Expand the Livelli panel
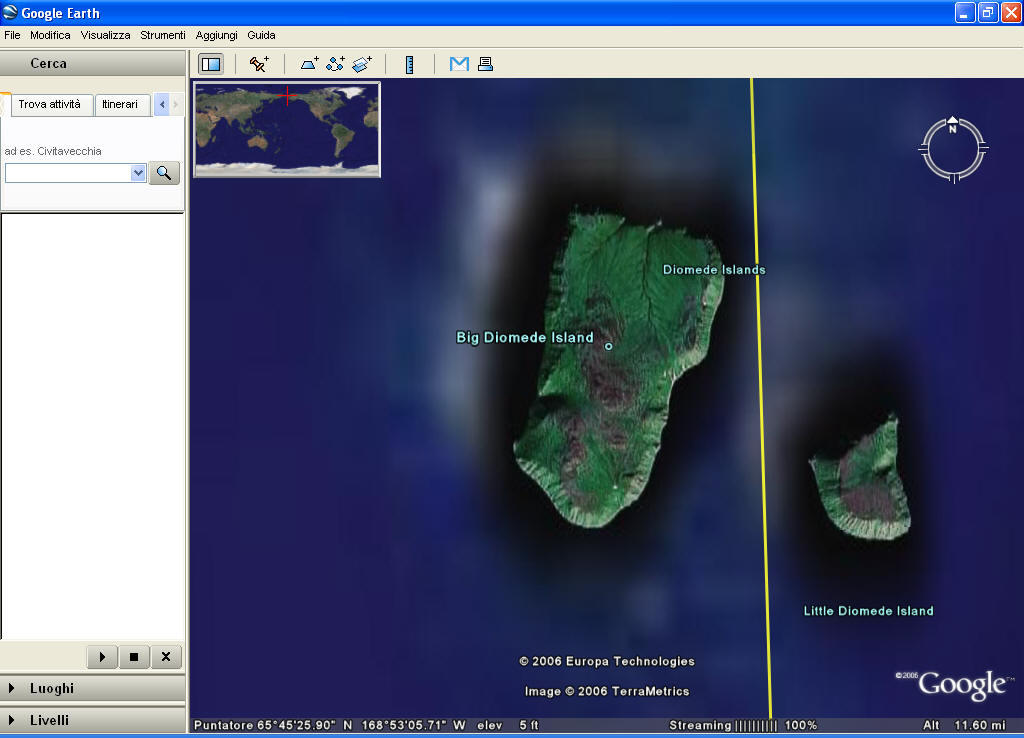 coord(13,720)
